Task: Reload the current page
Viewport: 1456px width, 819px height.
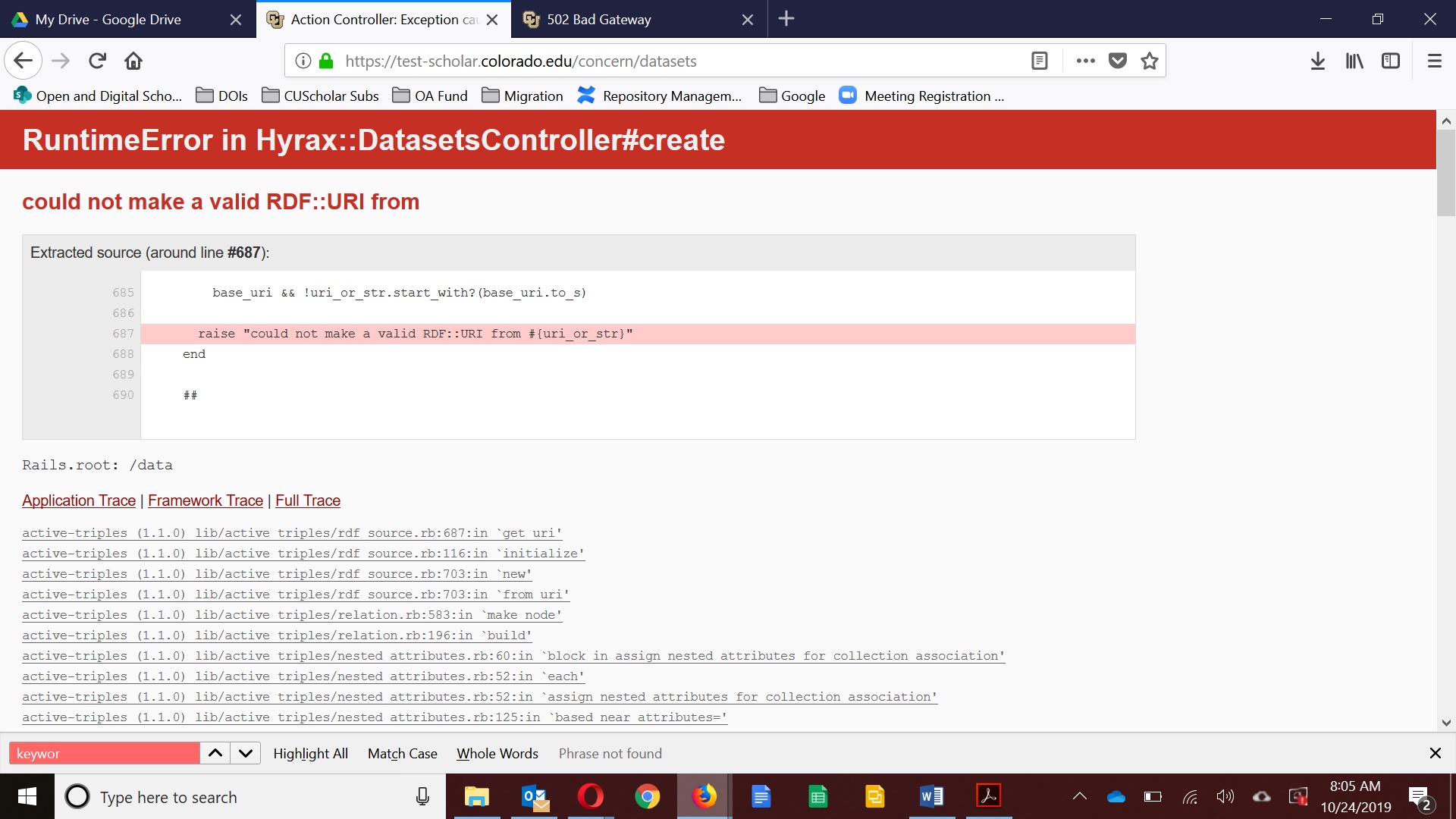Action: 97,61
